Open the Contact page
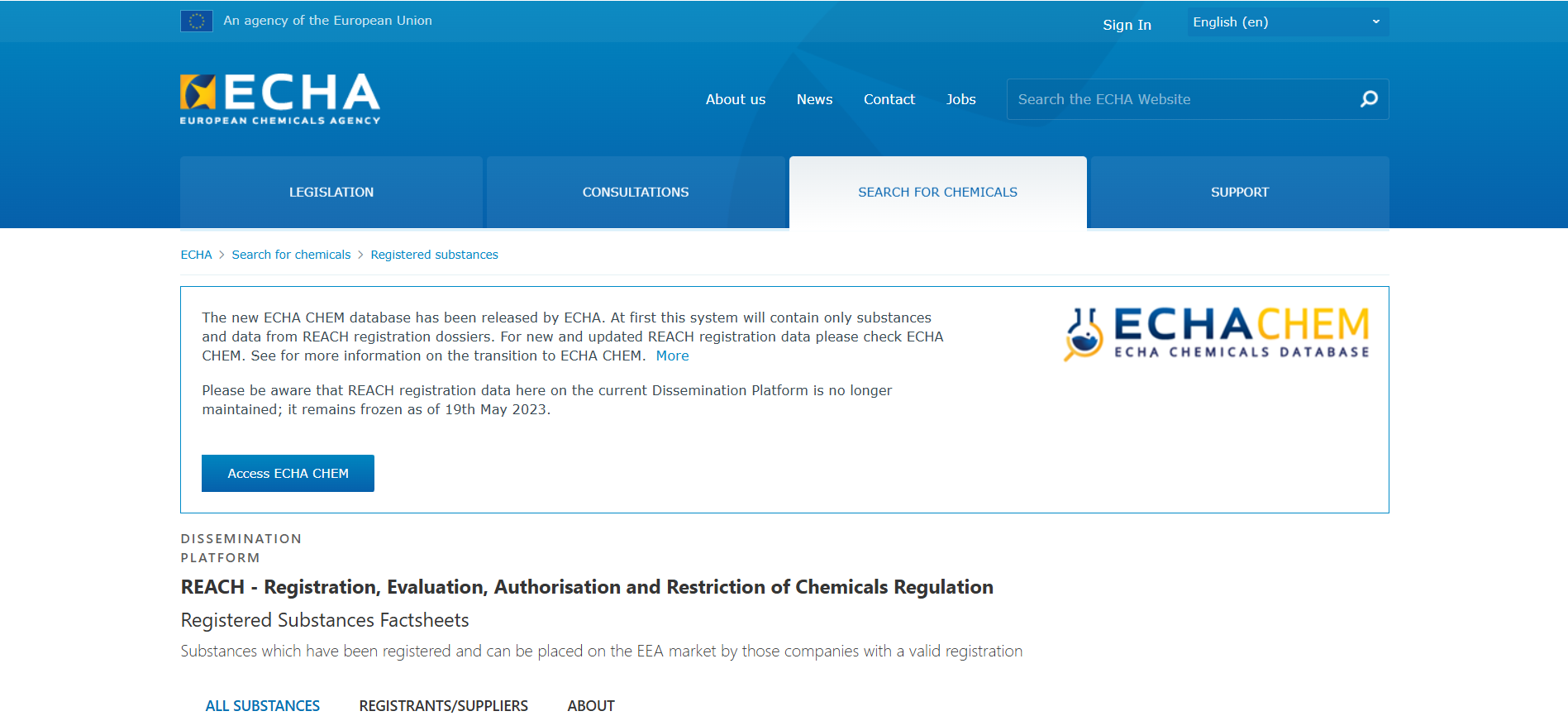 pyautogui.click(x=889, y=99)
